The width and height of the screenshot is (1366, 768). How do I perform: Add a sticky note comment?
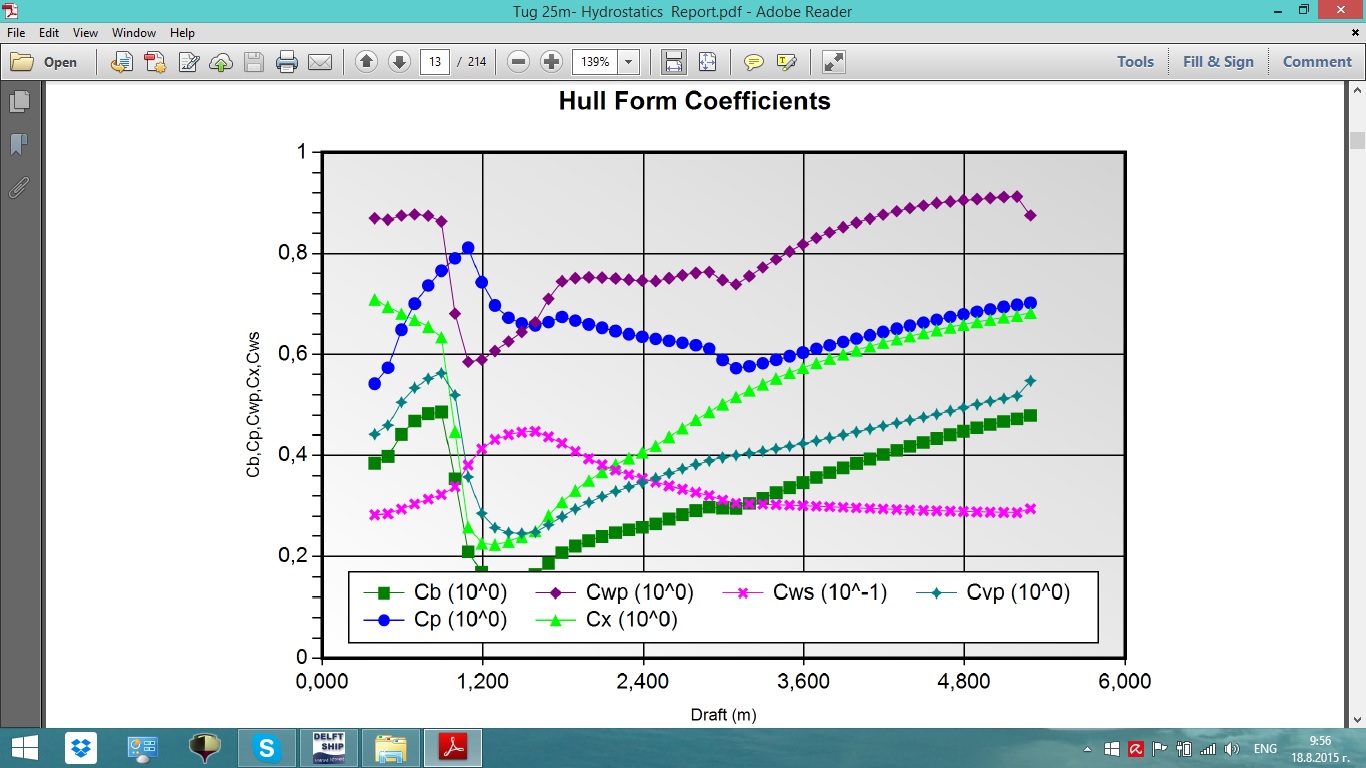(x=754, y=62)
